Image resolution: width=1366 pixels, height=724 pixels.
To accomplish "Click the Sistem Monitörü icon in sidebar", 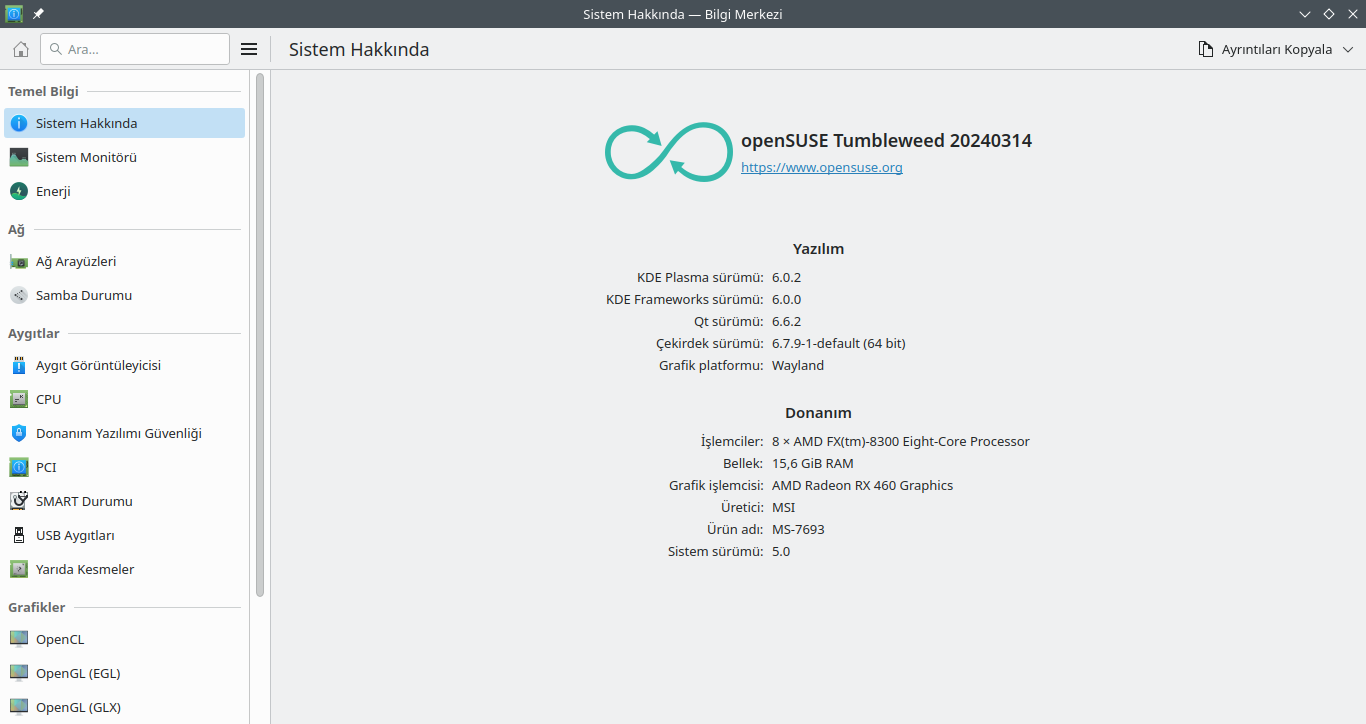I will click(x=19, y=157).
